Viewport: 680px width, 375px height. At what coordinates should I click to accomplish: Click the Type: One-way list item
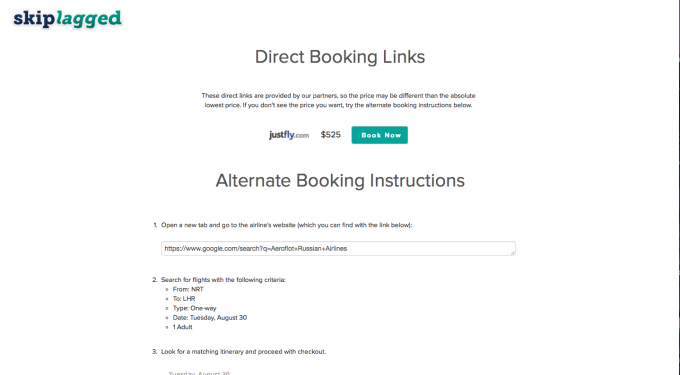(194, 308)
